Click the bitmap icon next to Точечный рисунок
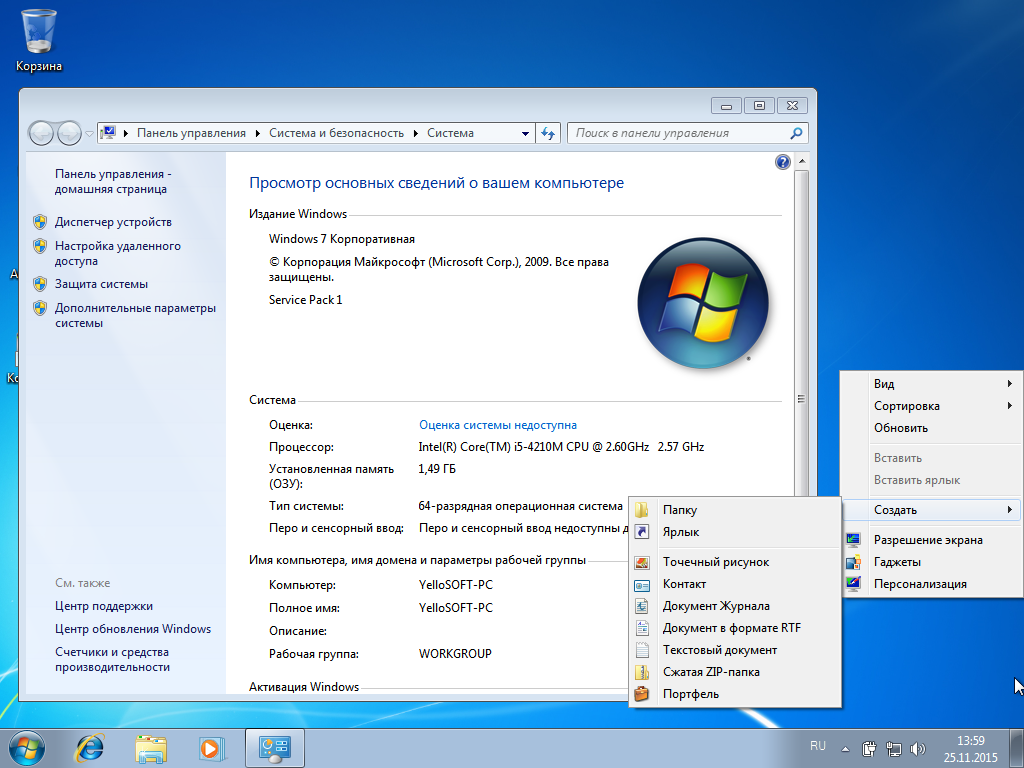Screen dimensions: 1024x768 click(642, 562)
